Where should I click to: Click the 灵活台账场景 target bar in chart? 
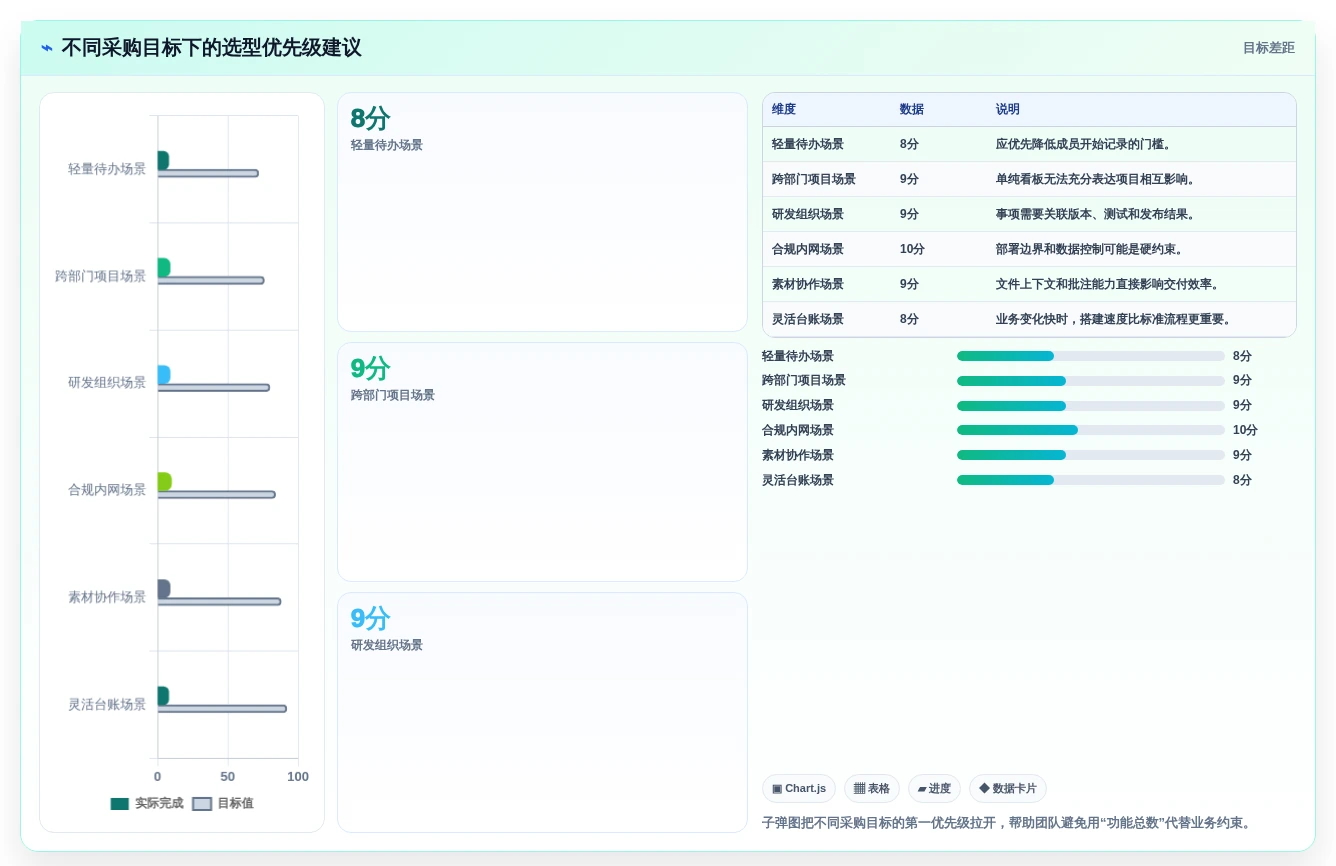[222, 709]
